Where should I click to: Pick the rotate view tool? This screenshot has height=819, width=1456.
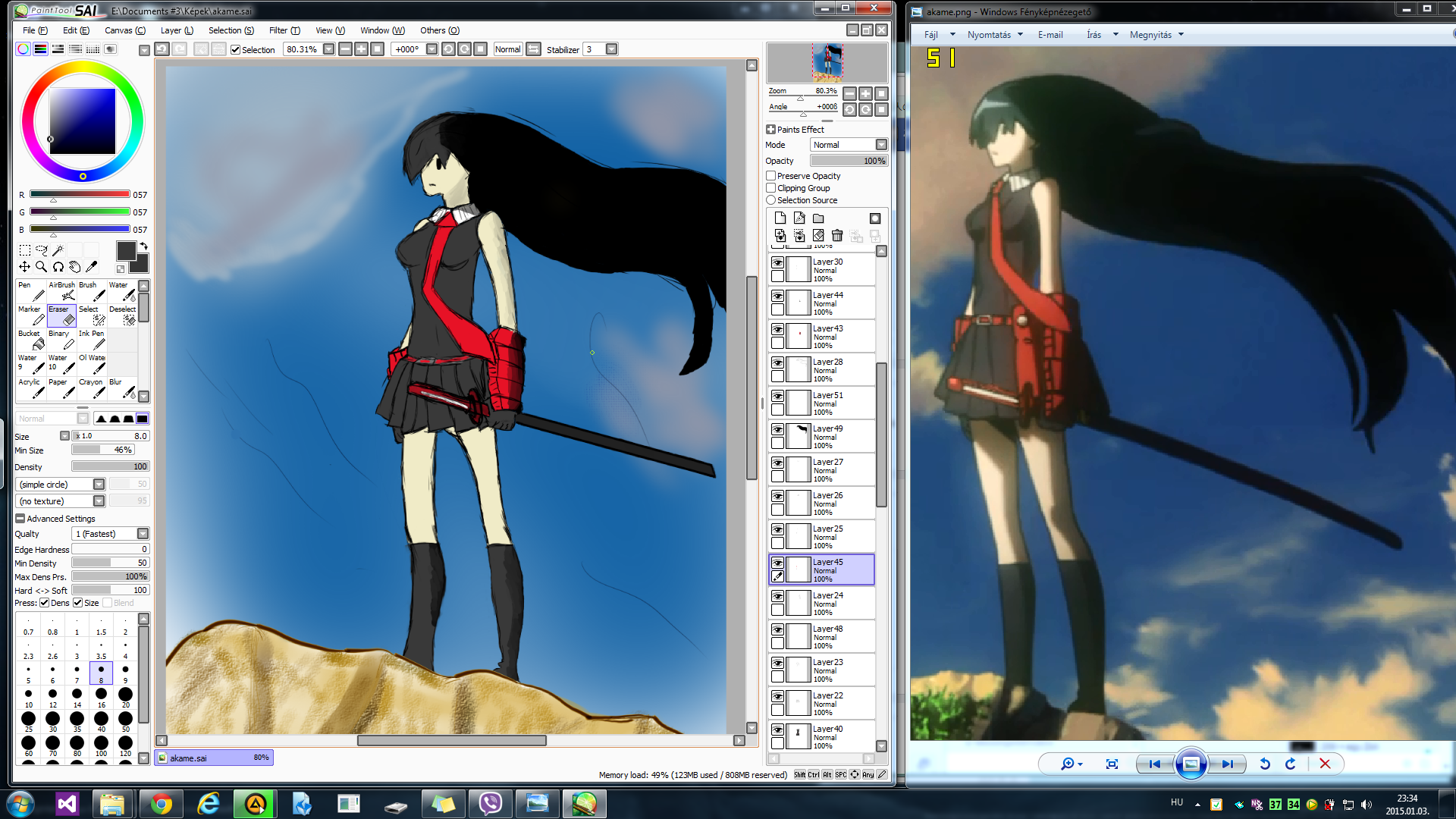[58, 267]
